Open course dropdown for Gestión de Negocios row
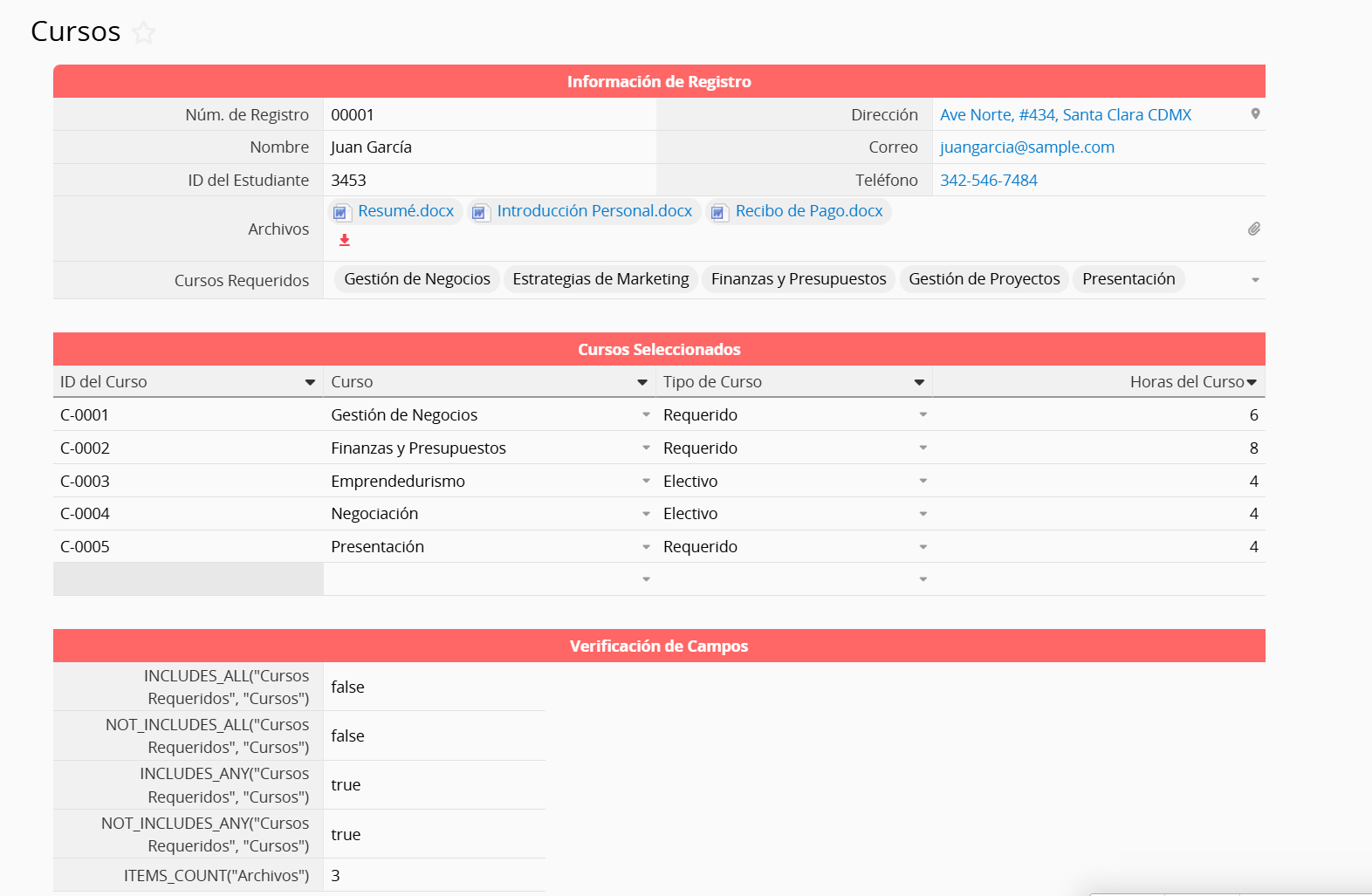This screenshot has height=896, width=1372. pyautogui.click(x=646, y=415)
